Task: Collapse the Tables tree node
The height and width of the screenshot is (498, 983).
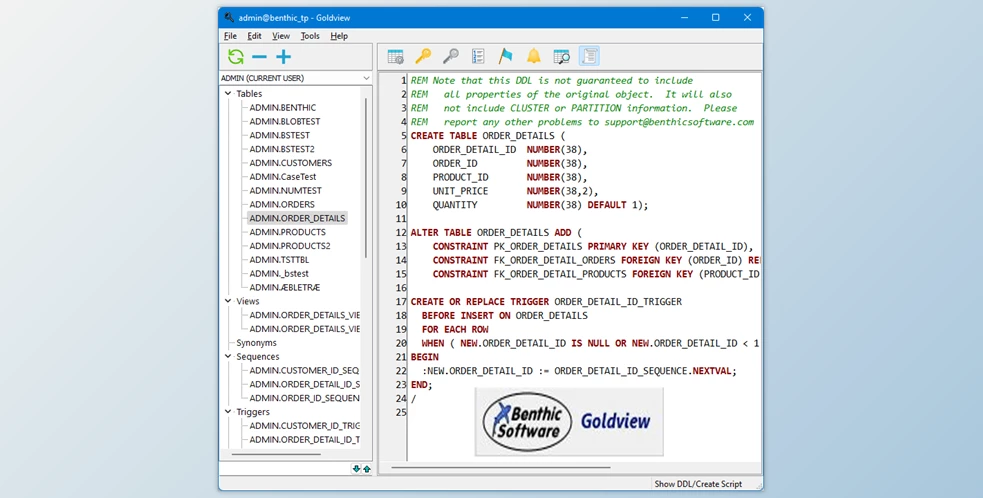Action: pyautogui.click(x=228, y=94)
